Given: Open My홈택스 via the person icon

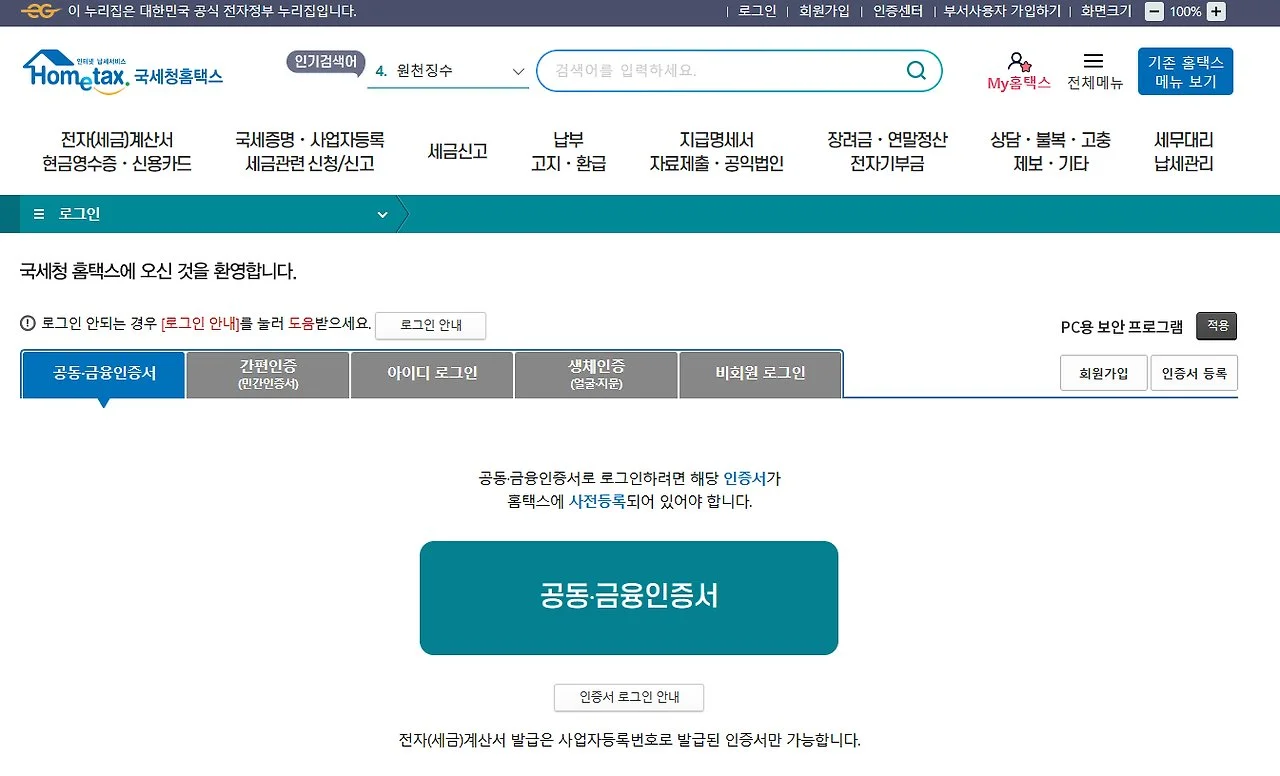Looking at the screenshot, I should tap(1019, 62).
